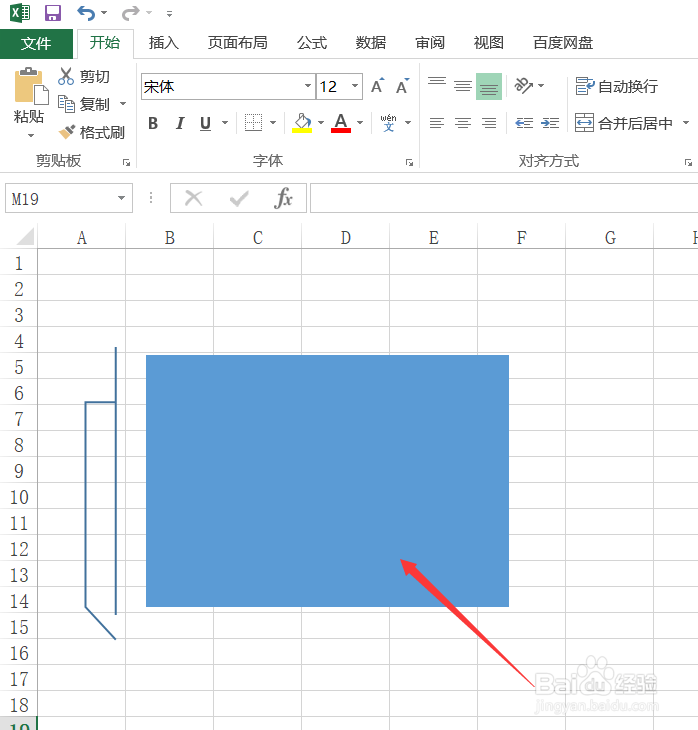Click the 开始 Home tab

105,43
